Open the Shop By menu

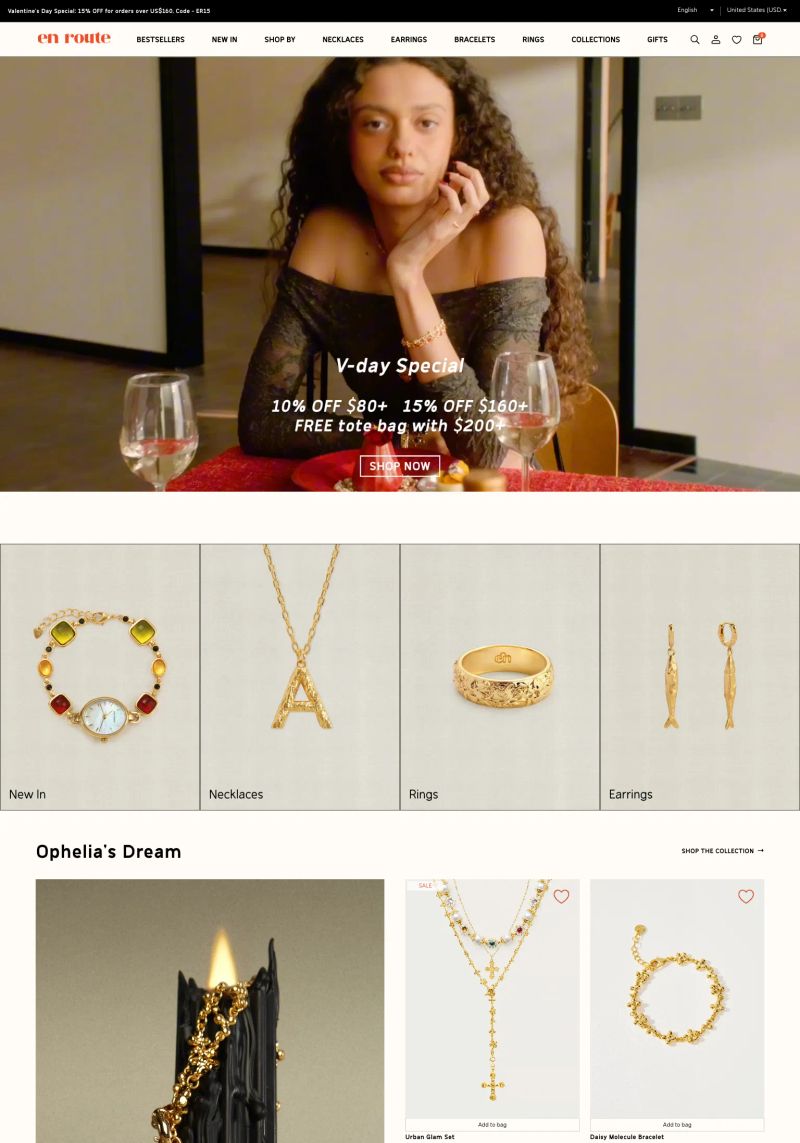tap(279, 39)
